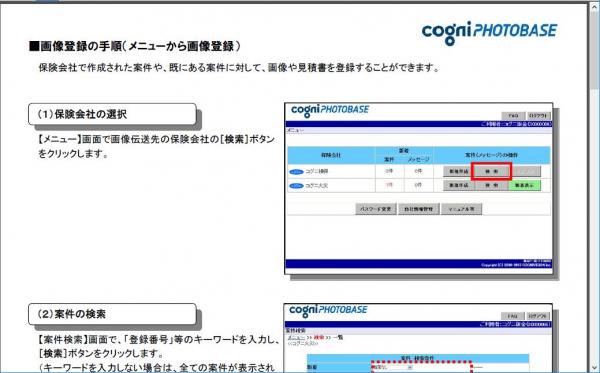Click the マニュアル等 button
600x373 pixels.
pyautogui.click(x=461, y=209)
